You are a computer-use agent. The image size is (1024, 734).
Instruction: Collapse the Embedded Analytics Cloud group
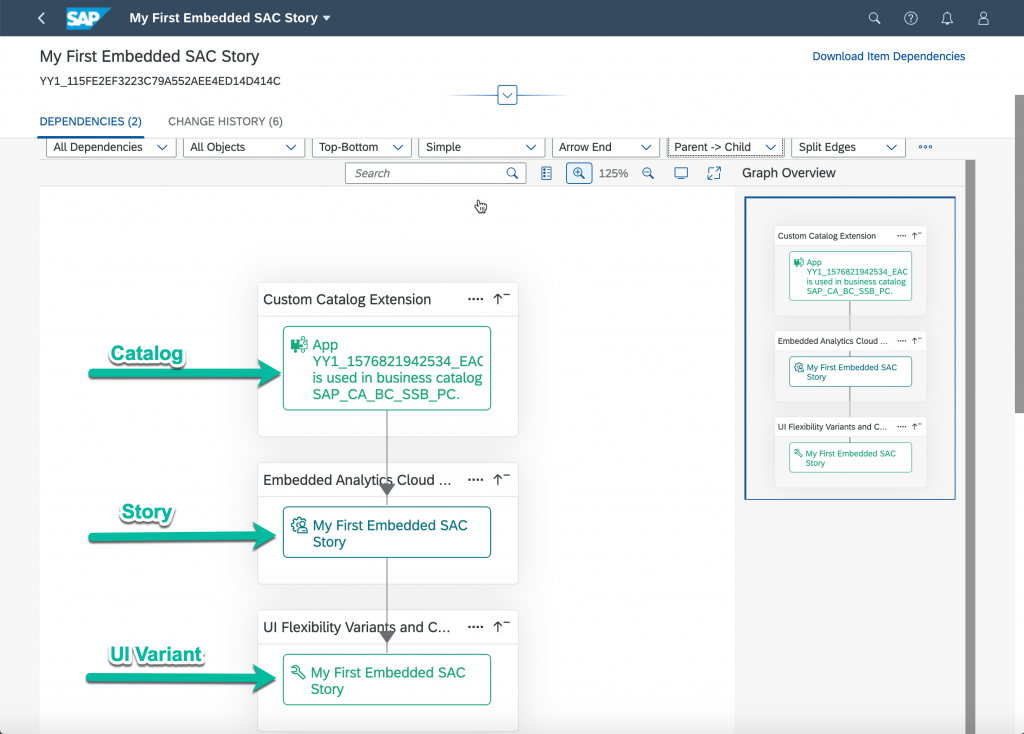501,479
